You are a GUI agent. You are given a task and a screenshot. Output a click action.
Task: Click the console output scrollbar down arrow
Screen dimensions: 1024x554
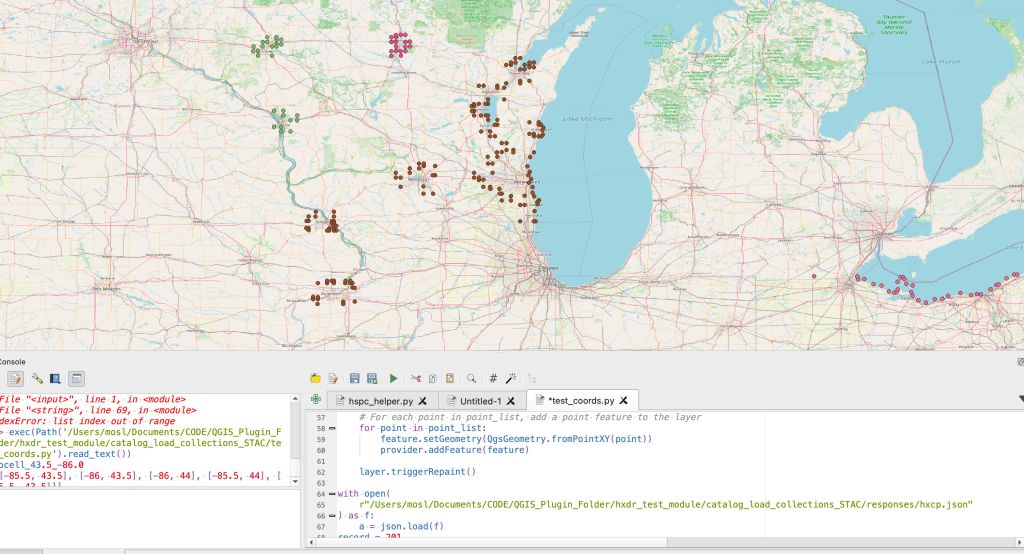296,482
